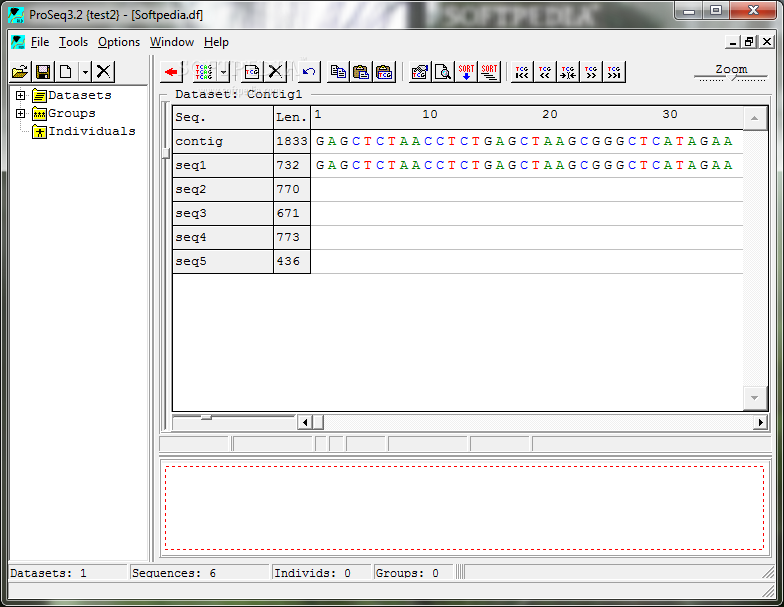Click the floppy disk save icon
The image size is (784, 607).
point(43,72)
